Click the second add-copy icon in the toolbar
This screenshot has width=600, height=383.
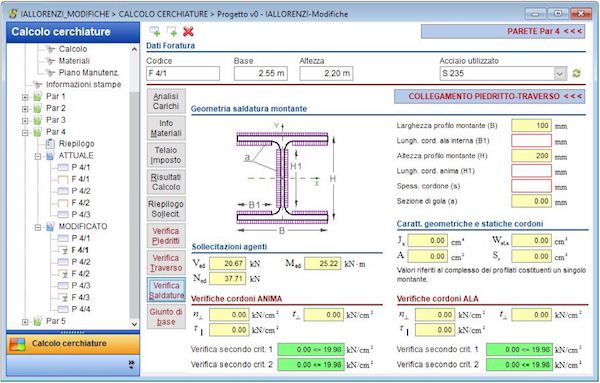[x=171, y=31]
